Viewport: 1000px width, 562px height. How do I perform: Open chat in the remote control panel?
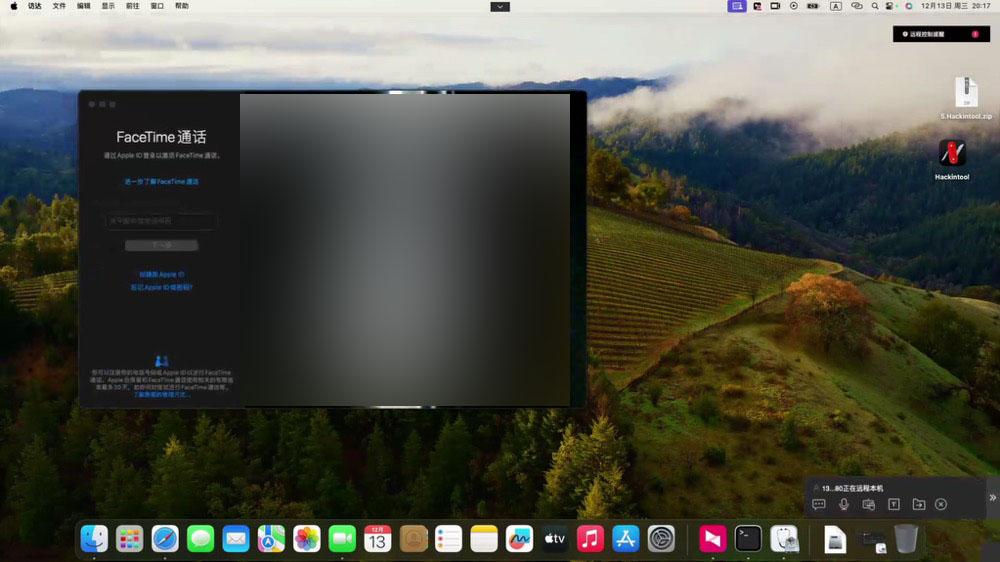[x=819, y=505]
